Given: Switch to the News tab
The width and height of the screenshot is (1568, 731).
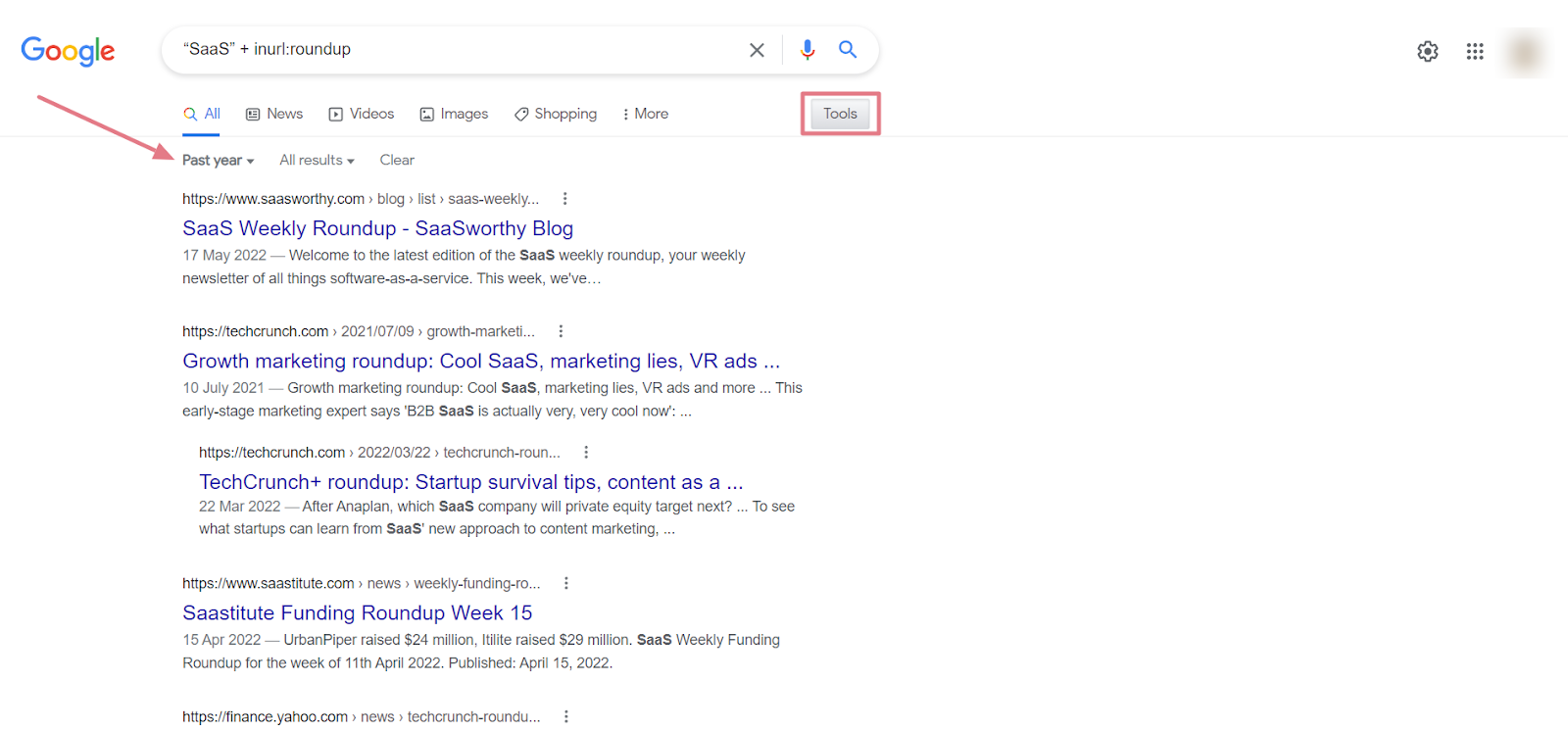Looking at the screenshot, I should click(x=274, y=114).
